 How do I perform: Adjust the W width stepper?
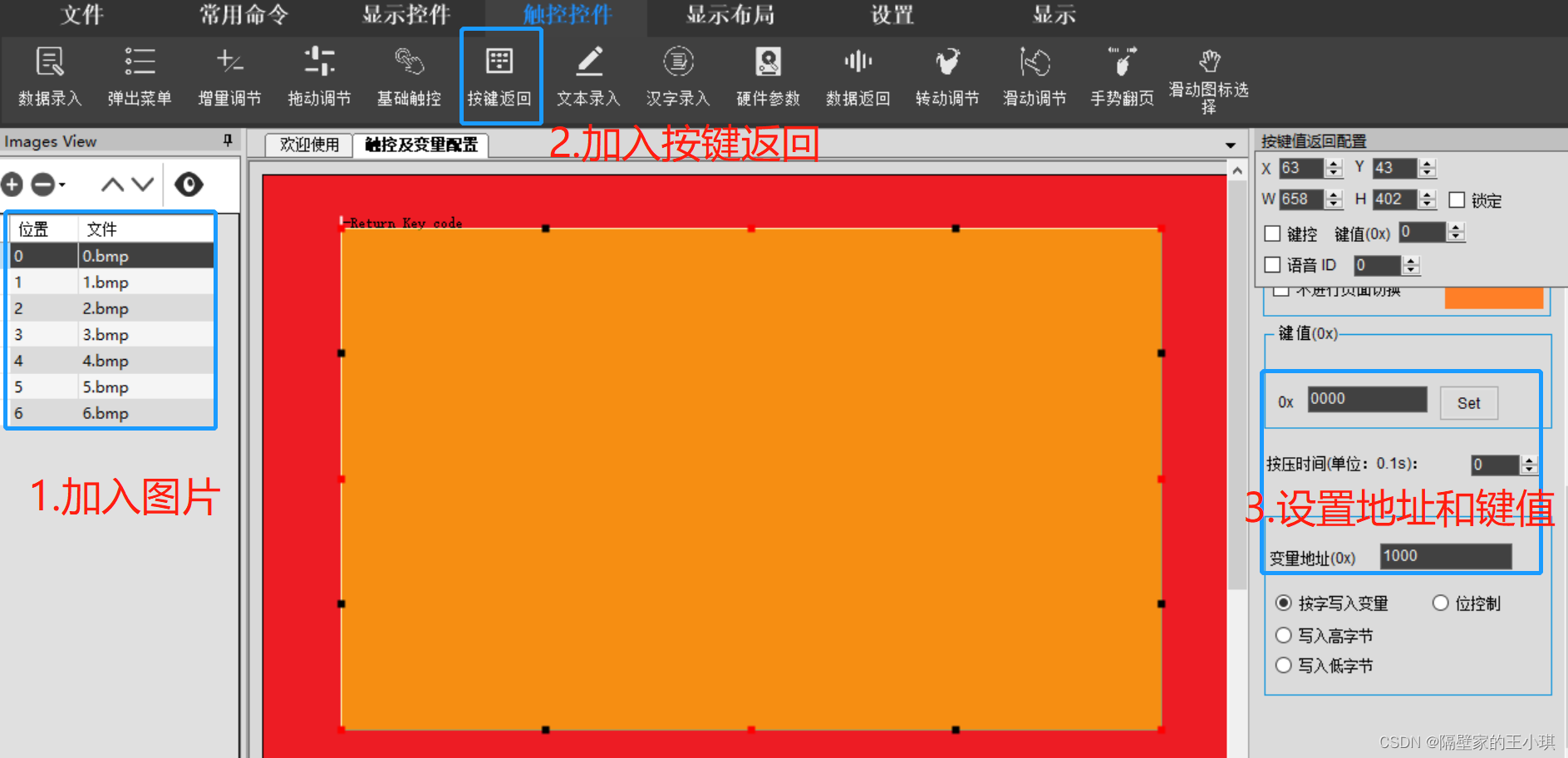tap(1334, 199)
